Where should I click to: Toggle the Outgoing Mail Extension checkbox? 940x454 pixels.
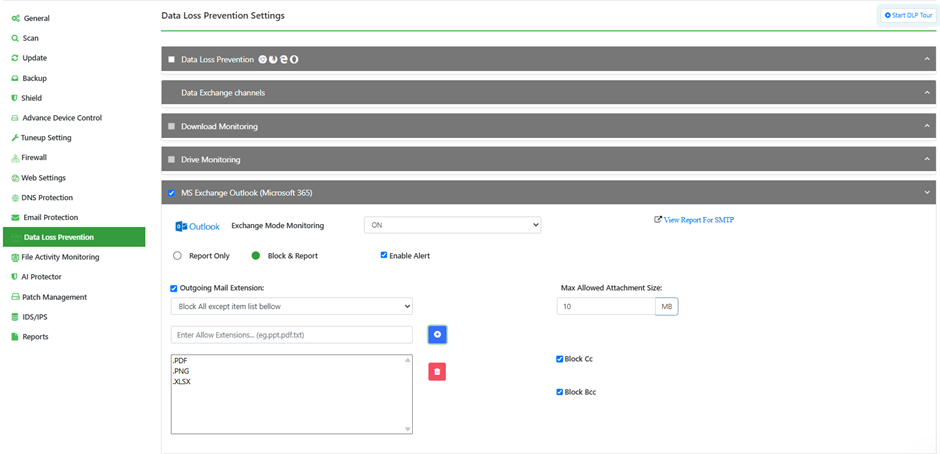click(174, 288)
